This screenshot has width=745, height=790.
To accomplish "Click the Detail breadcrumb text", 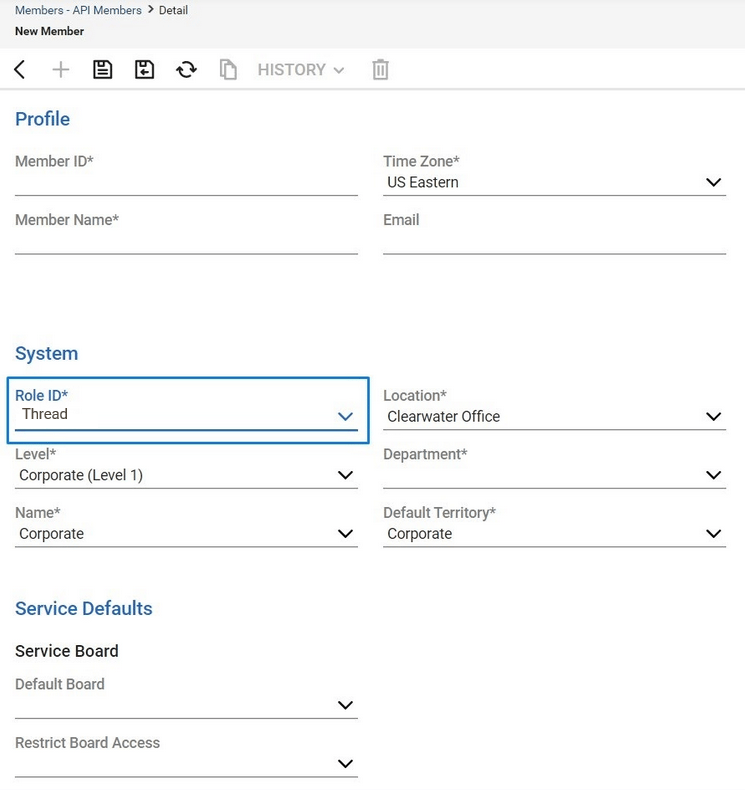I will [173, 10].
